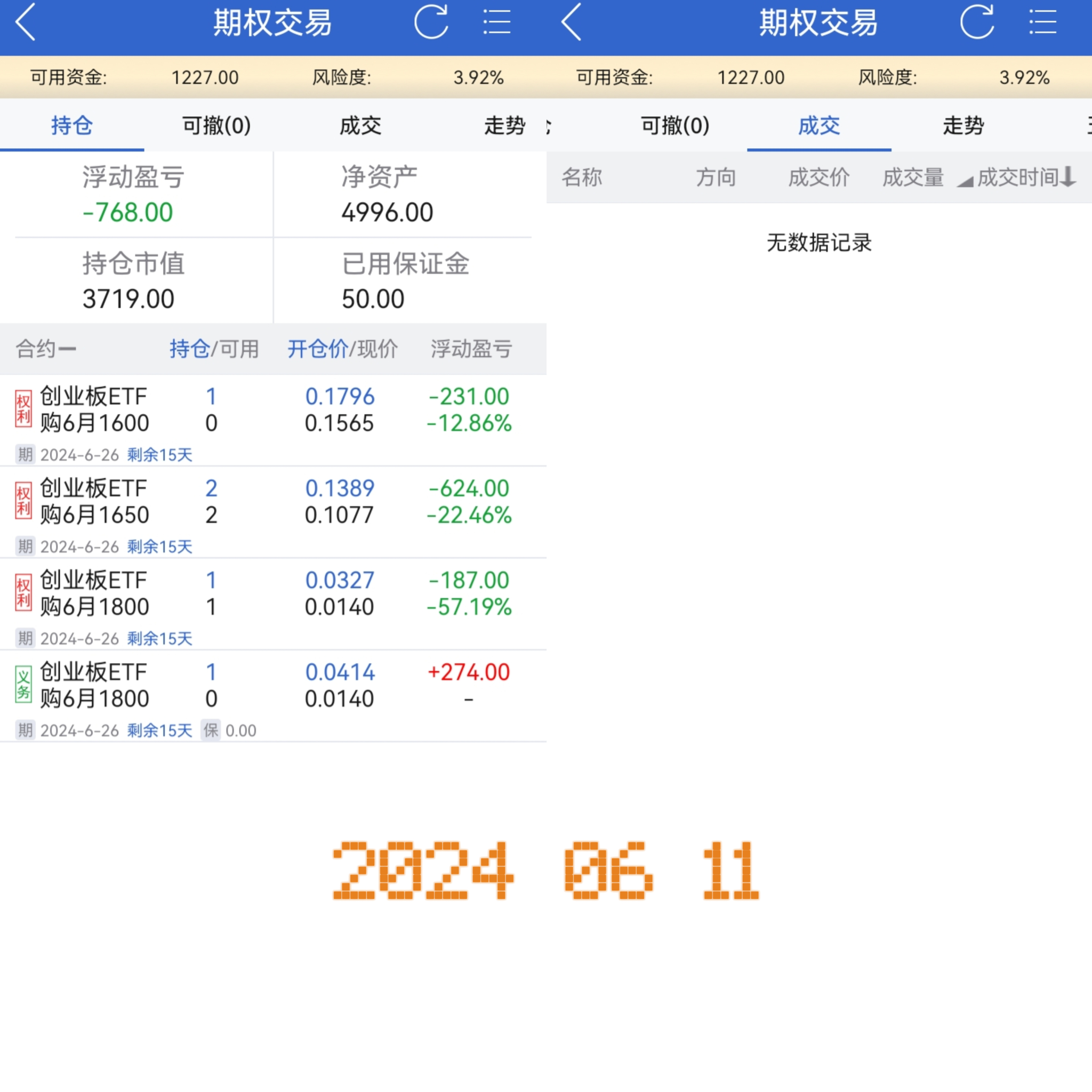This screenshot has height=1092, width=1092.
Task: Sort trades by 成交时间 arrow
Action: click(1067, 178)
